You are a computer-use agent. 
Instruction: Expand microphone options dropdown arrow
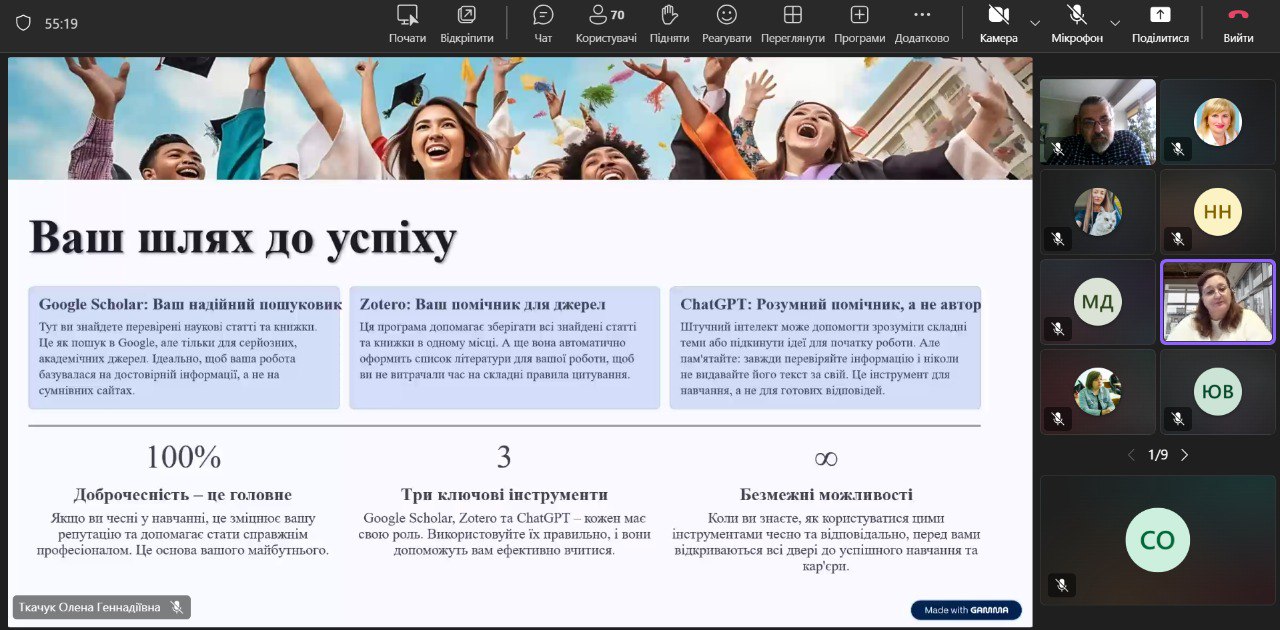[x=1115, y=23]
